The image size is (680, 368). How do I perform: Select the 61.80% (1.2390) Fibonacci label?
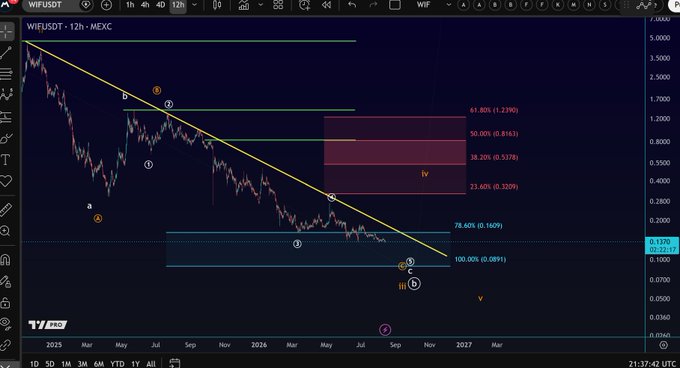(494, 110)
